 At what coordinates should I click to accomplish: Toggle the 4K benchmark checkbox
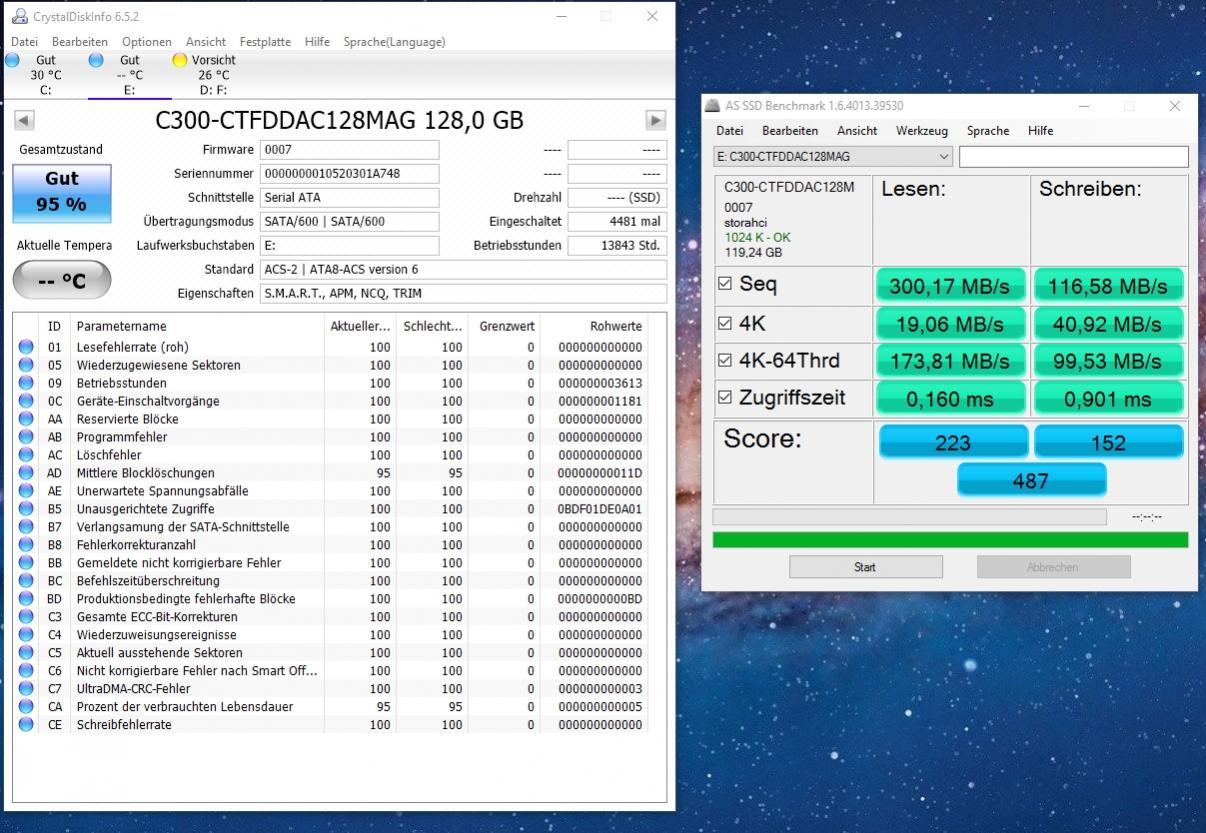(726, 323)
